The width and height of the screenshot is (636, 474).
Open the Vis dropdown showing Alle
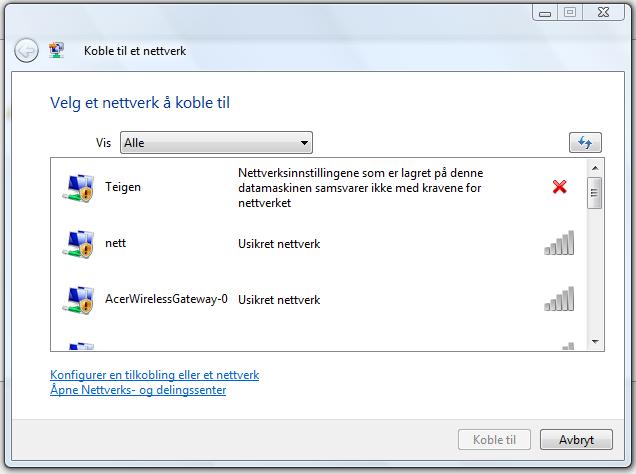(x=216, y=142)
